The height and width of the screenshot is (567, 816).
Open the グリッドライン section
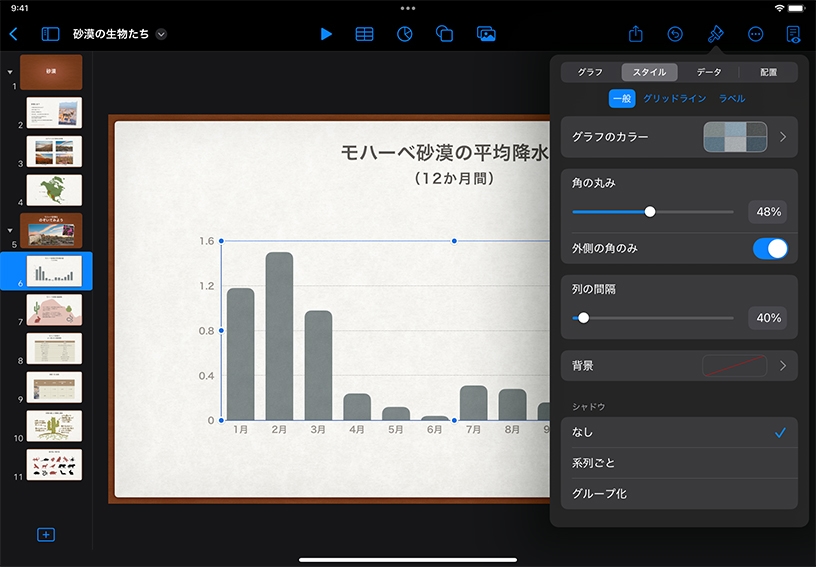point(674,99)
